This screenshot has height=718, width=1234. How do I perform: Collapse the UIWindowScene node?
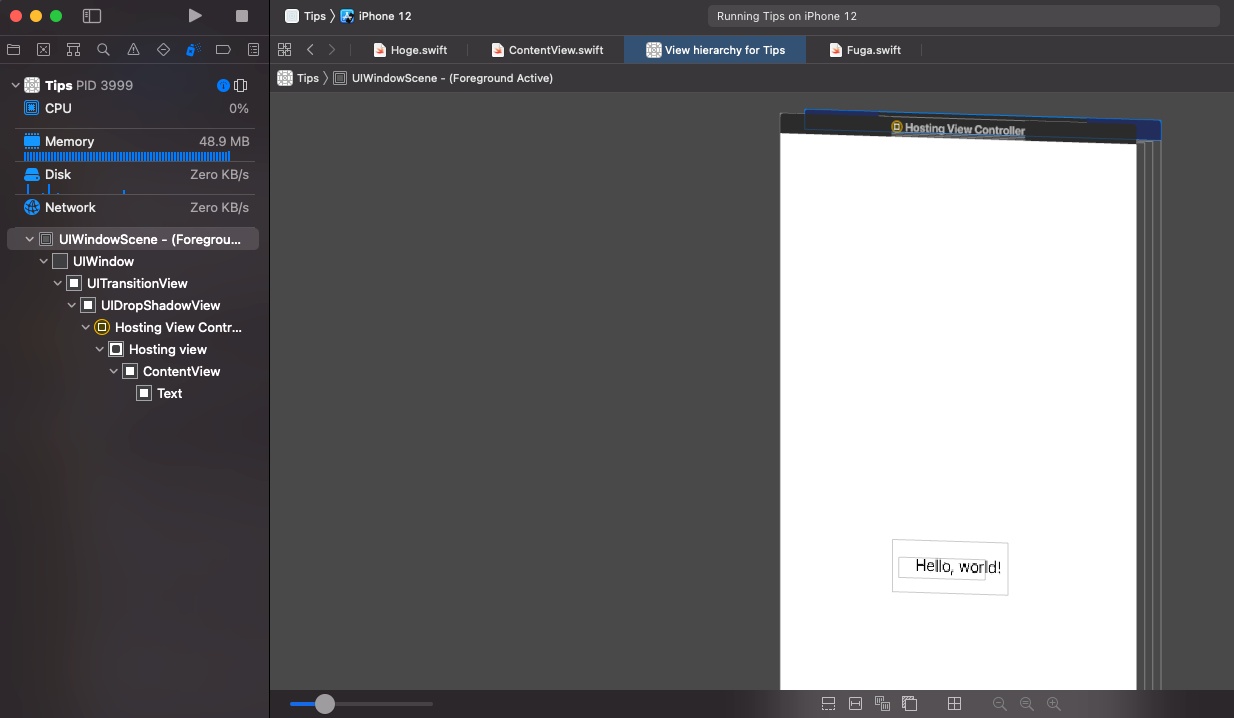(x=29, y=239)
